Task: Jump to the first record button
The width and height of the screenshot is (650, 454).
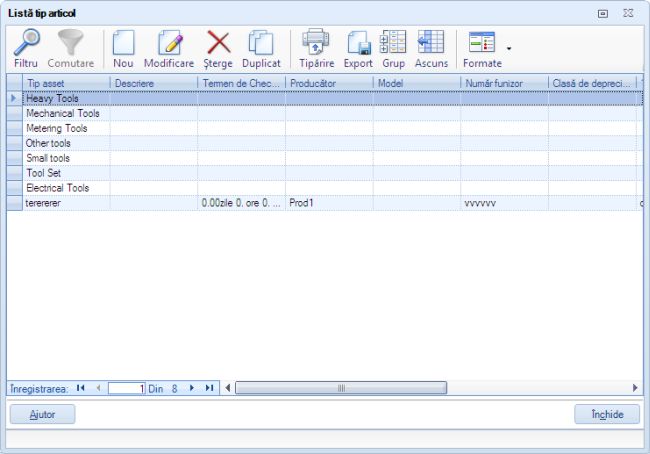Action: tap(80, 388)
